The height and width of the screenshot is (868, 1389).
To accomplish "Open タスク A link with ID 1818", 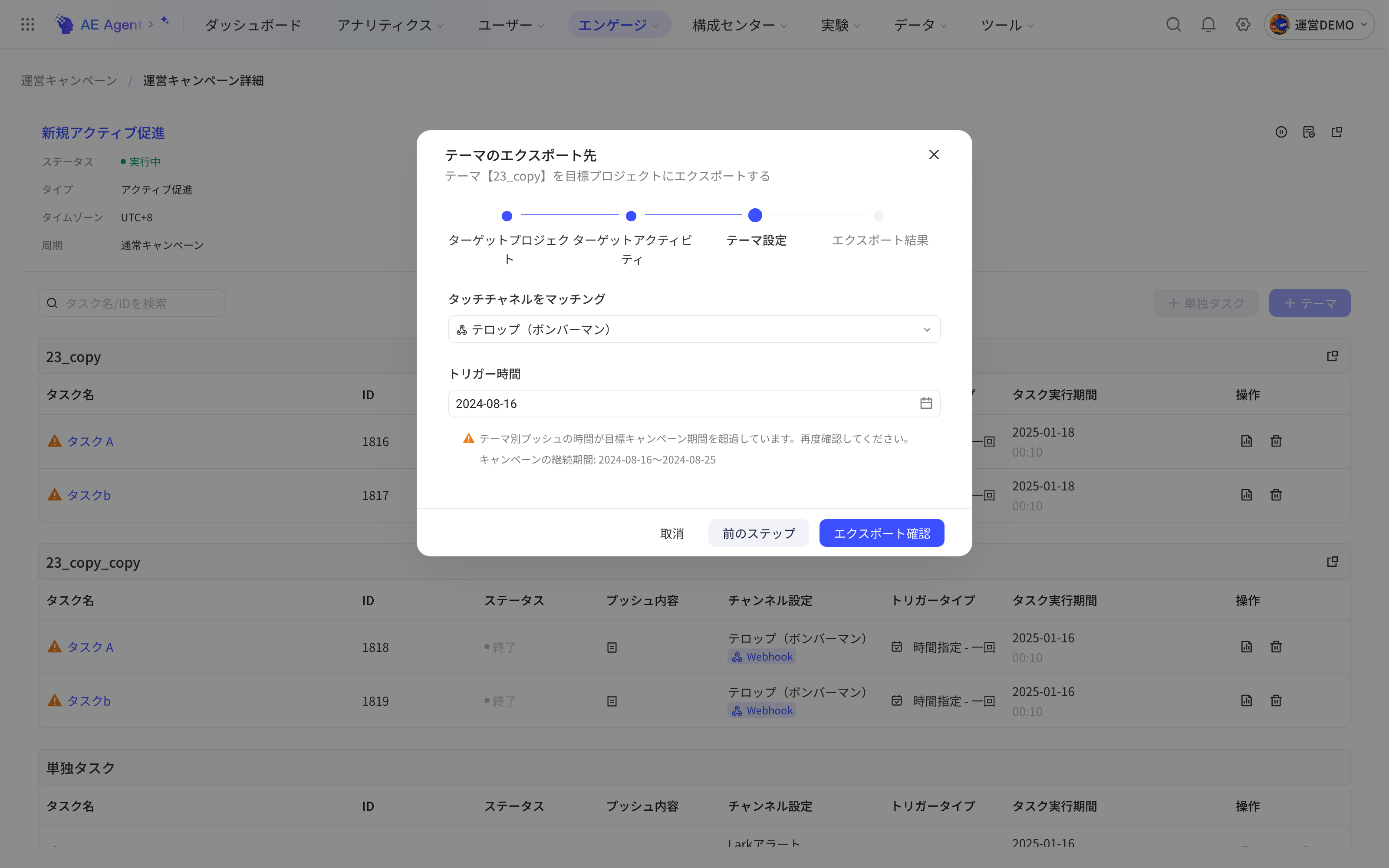I will (90, 647).
